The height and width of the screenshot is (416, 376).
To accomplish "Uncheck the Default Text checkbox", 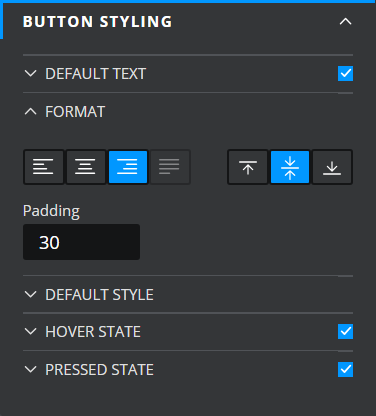I will coord(345,73).
